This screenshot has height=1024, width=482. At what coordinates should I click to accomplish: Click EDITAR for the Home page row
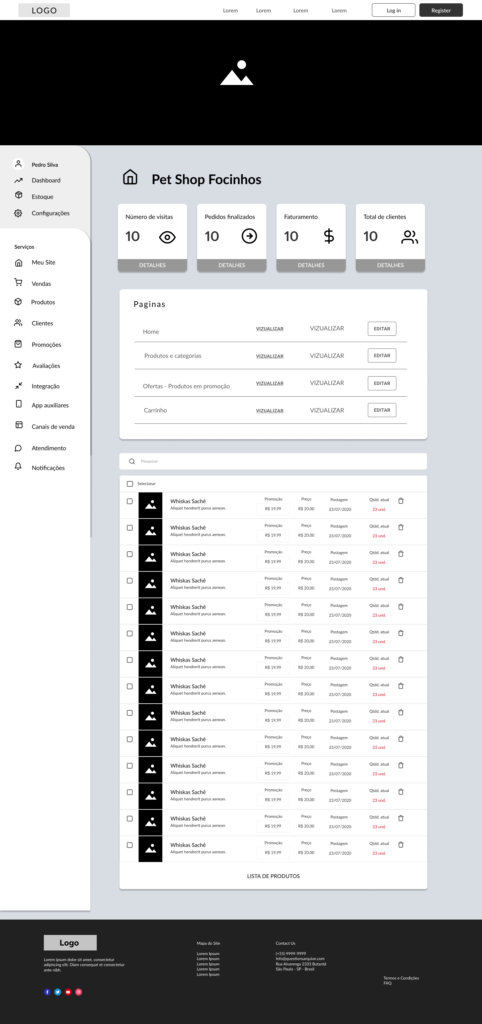[382, 328]
